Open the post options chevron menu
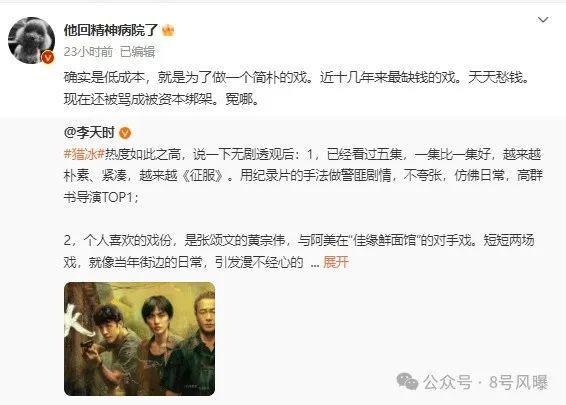This screenshot has height=405, width=566. pos(543,20)
